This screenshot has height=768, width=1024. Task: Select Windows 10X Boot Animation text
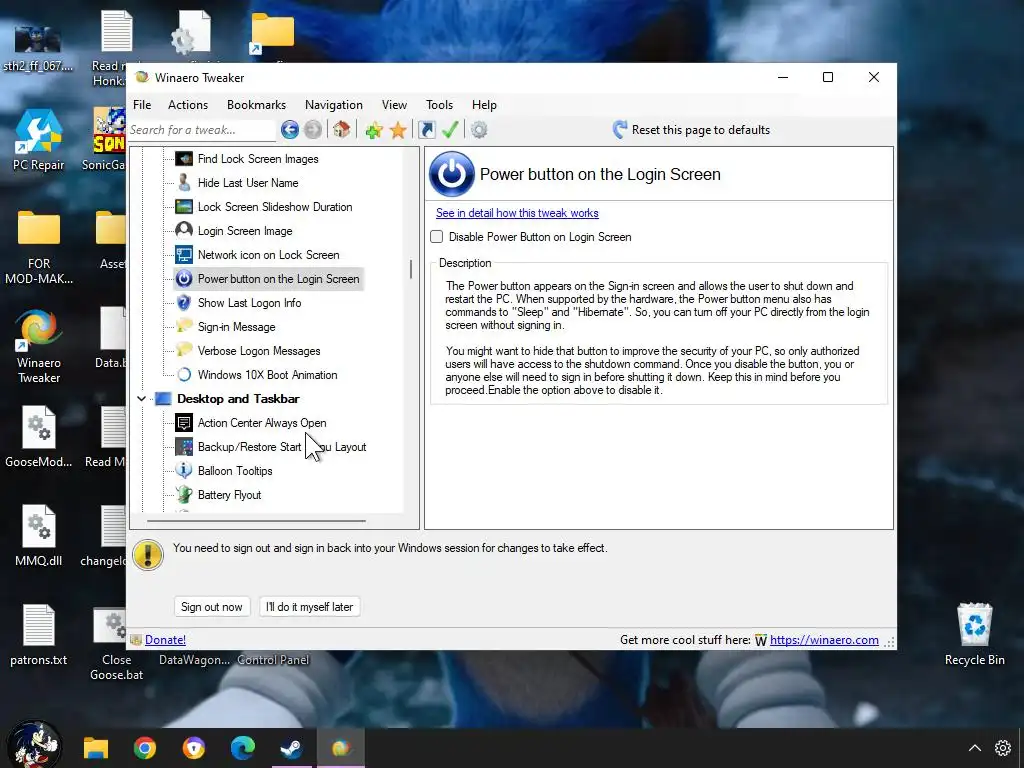(268, 375)
